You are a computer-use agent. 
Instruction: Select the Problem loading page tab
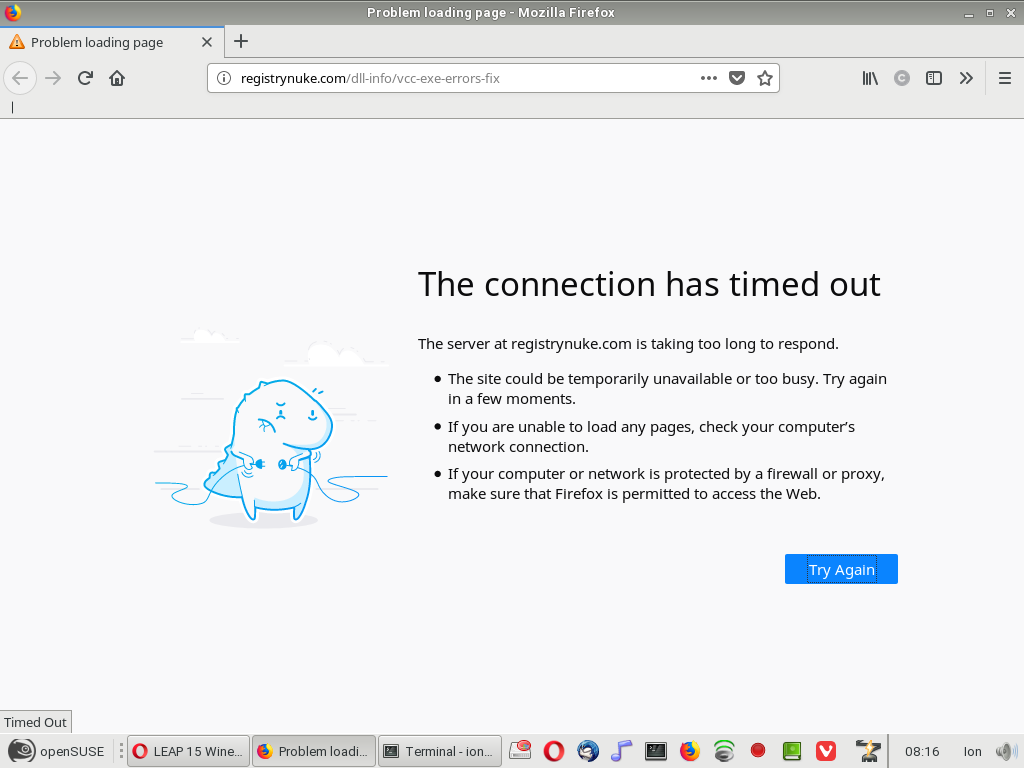pos(112,42)
